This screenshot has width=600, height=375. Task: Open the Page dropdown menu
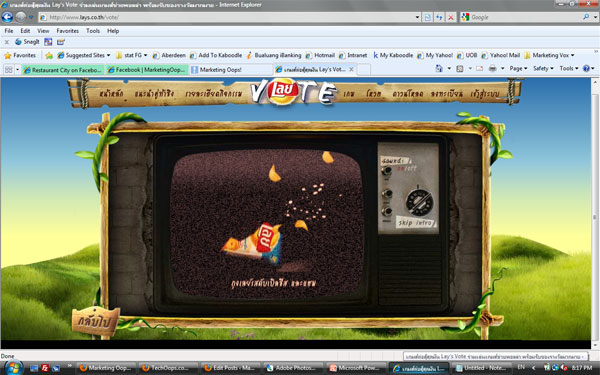[x=518, y=68]
